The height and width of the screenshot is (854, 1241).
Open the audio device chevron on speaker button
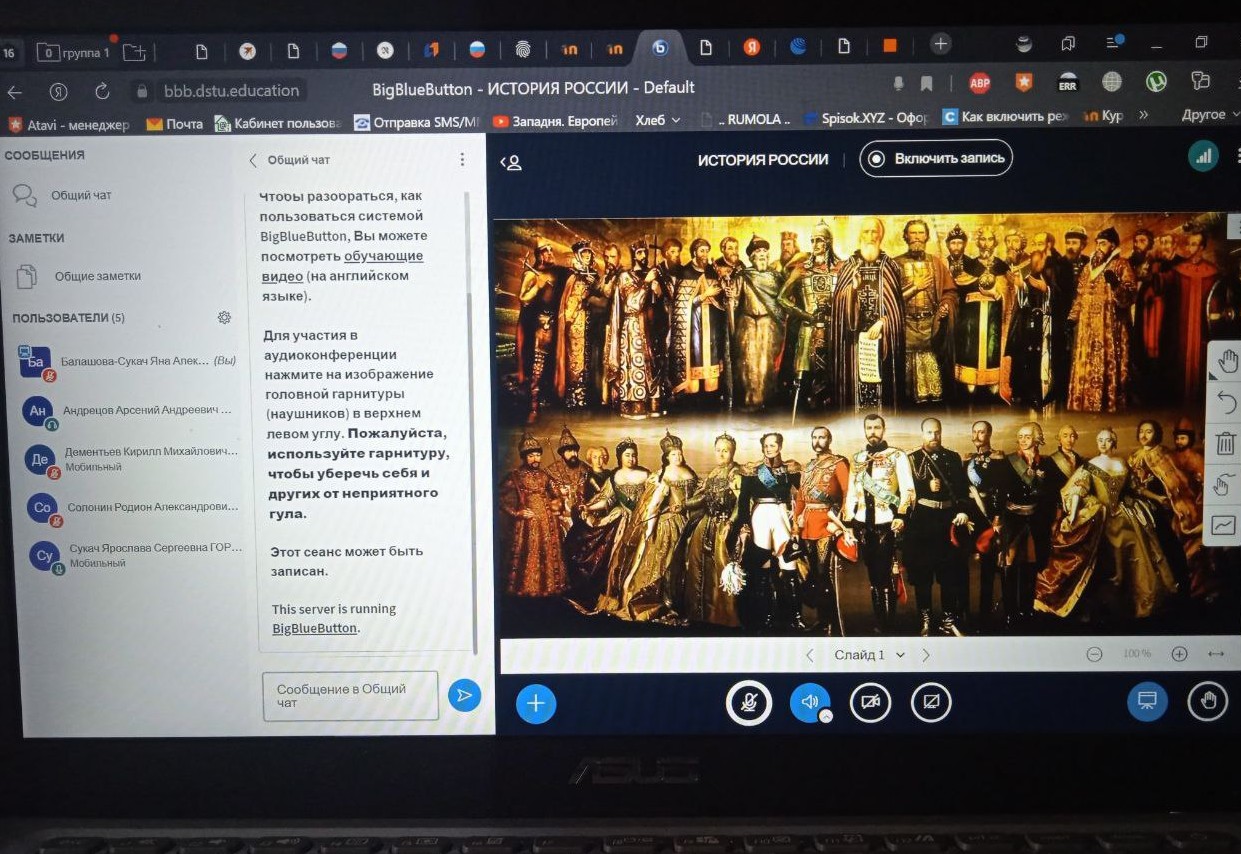[x=826, y=716]
